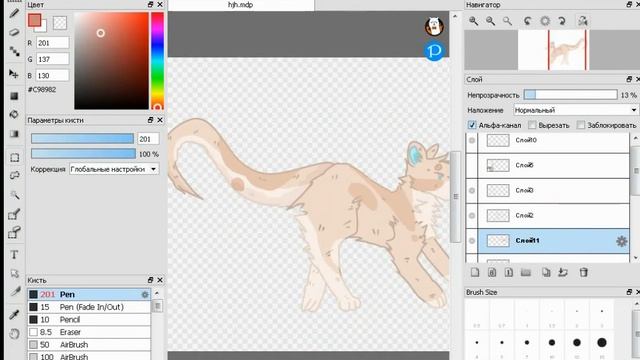Open Слой11 layer settings gear
The width and height of the screenshot is (640, 360).
pyautogui.click(x=621, y=241)
